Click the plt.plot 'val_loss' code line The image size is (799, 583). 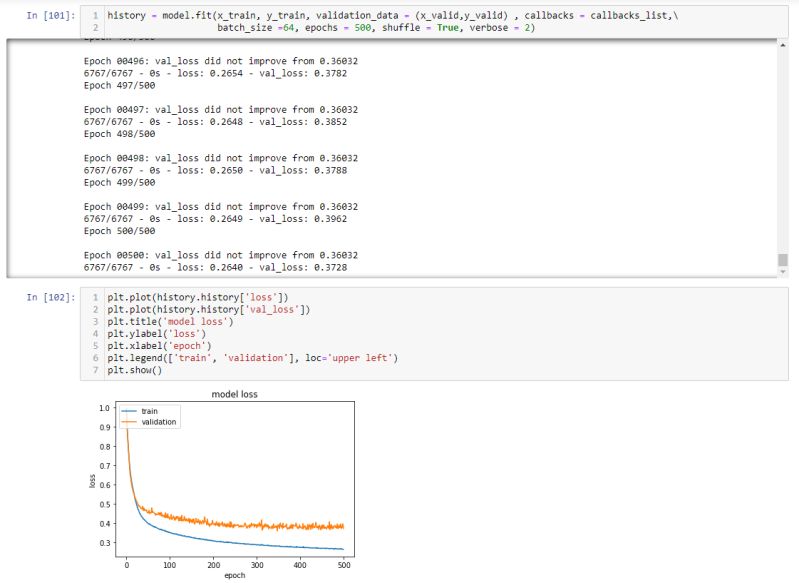[x=208, y=309]
